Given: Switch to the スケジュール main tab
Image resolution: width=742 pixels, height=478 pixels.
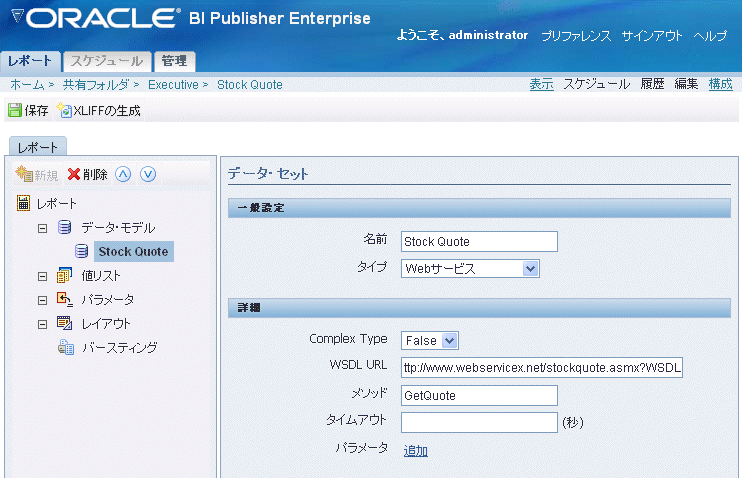Looking at the screenshot, I should [107, 62].
